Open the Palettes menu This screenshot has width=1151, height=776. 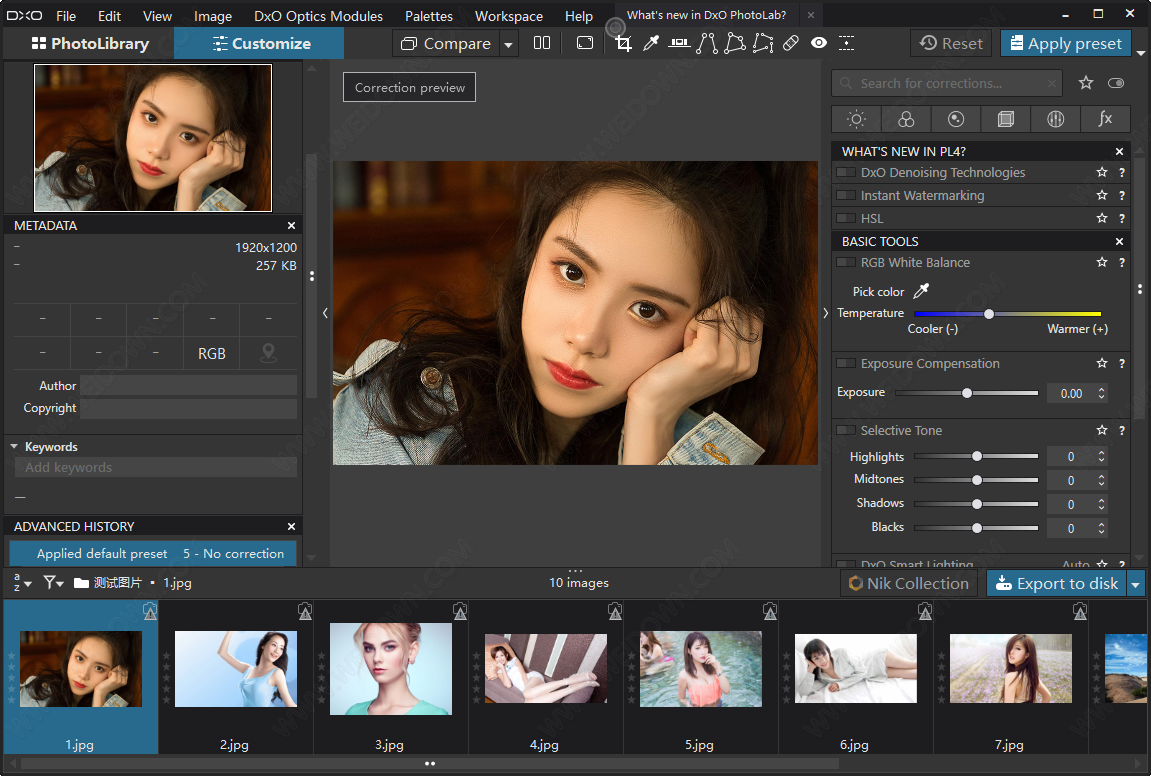point(427,16)
